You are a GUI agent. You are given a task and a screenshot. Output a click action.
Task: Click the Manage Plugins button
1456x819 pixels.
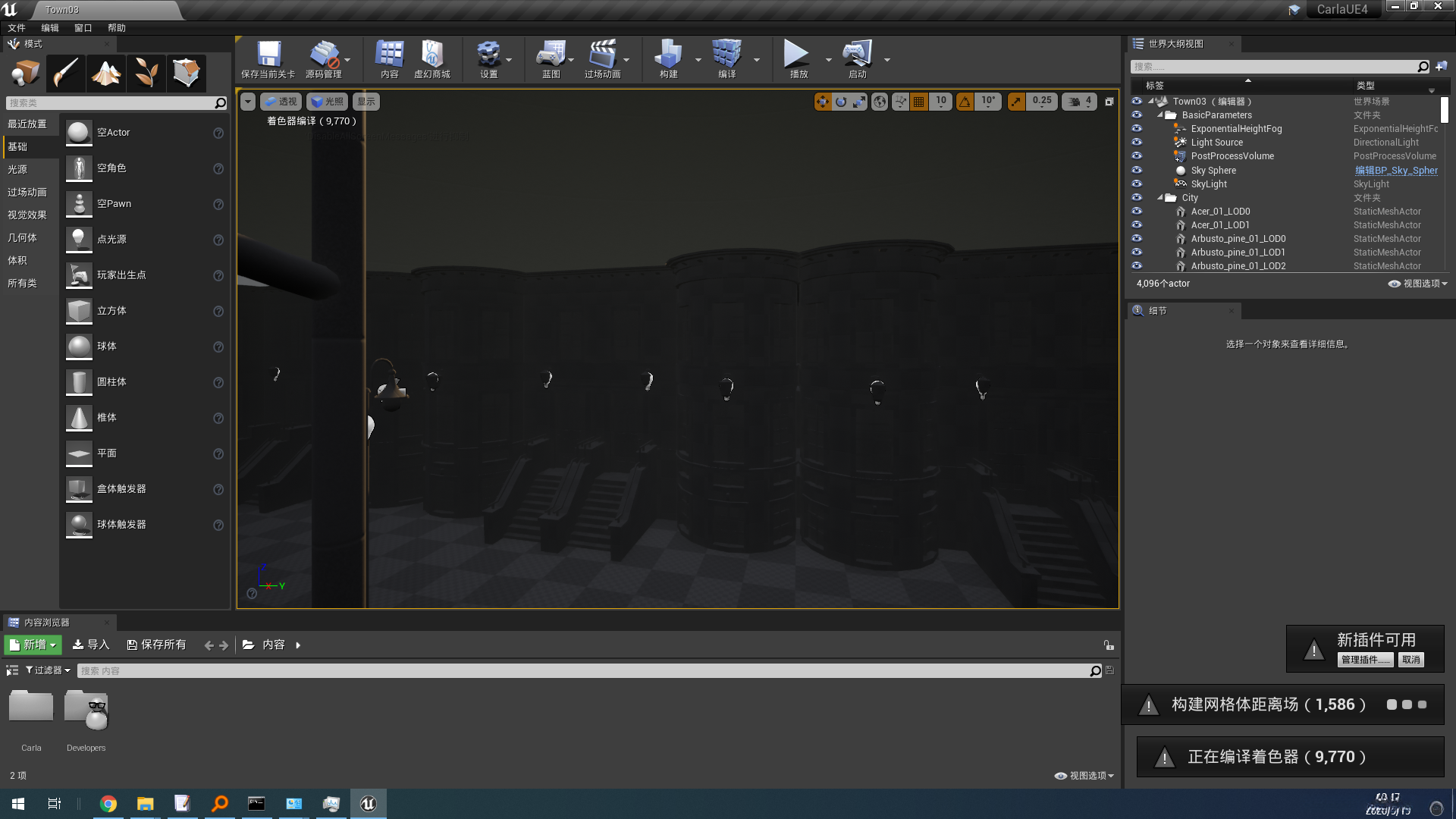tap(1365, 660)
